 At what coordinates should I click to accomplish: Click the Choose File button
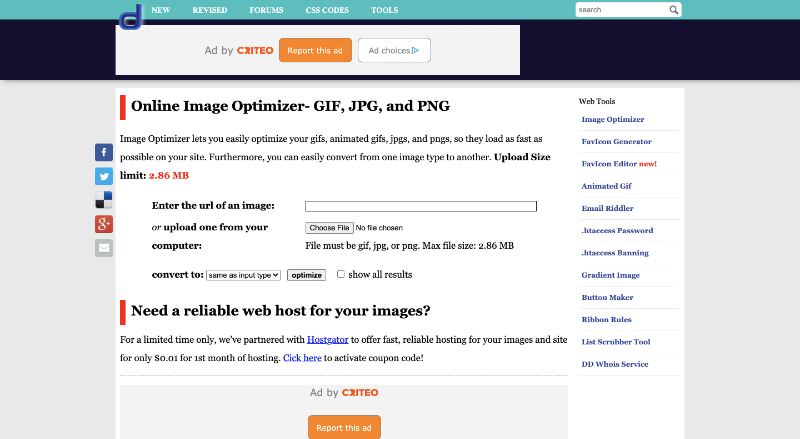(x=329, y=228)
